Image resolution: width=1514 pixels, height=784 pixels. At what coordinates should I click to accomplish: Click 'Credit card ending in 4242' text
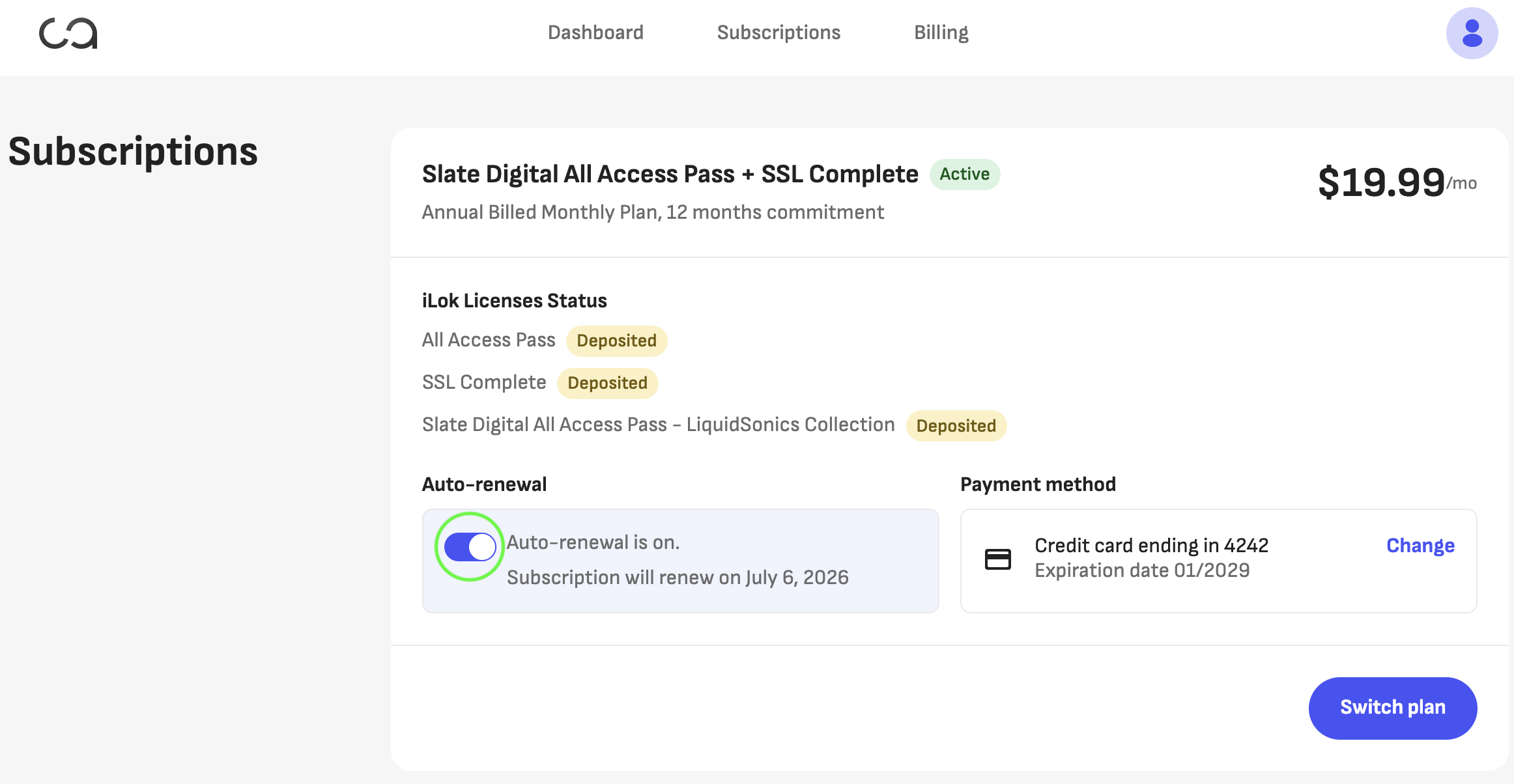(x=1151, y=545)
